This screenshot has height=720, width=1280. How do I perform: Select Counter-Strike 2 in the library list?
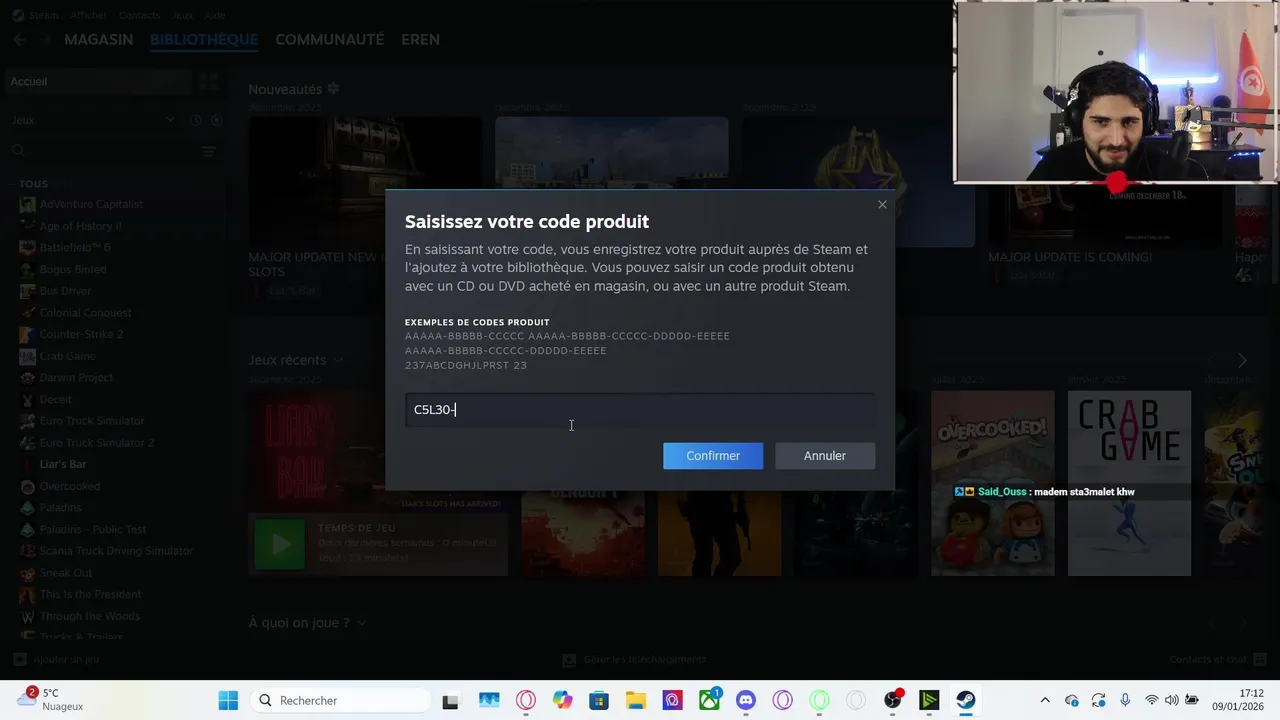81,334
